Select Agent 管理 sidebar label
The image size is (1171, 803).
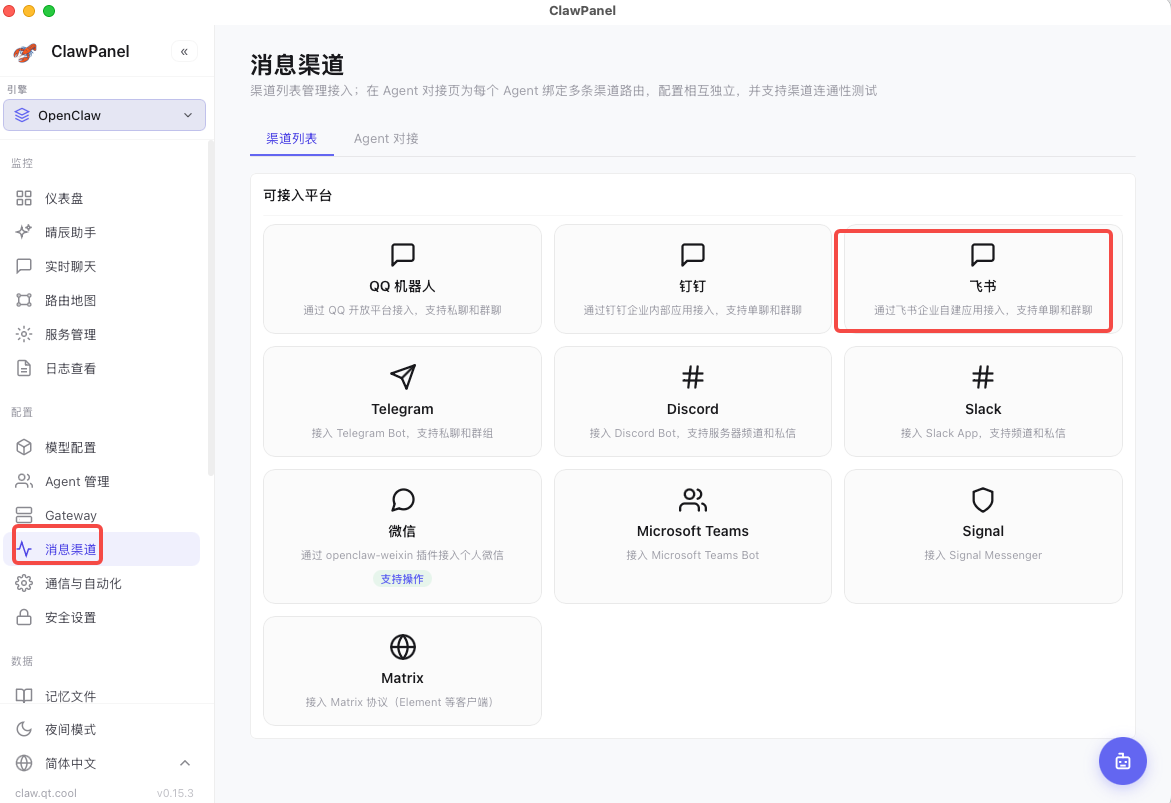77,482
